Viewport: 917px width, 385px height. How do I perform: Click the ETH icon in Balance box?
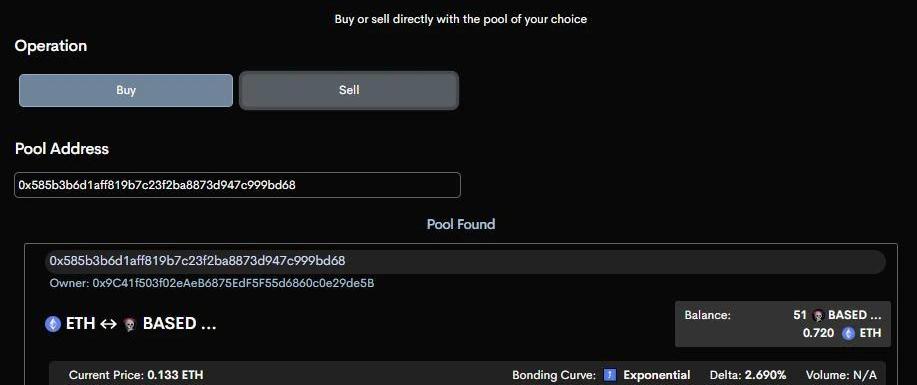[848, 334]
